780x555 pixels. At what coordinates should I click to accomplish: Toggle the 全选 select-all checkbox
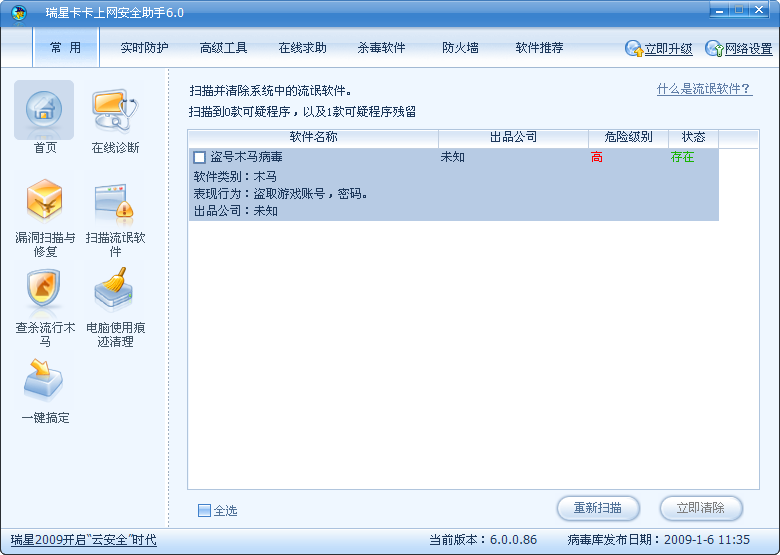pos(204,510)
